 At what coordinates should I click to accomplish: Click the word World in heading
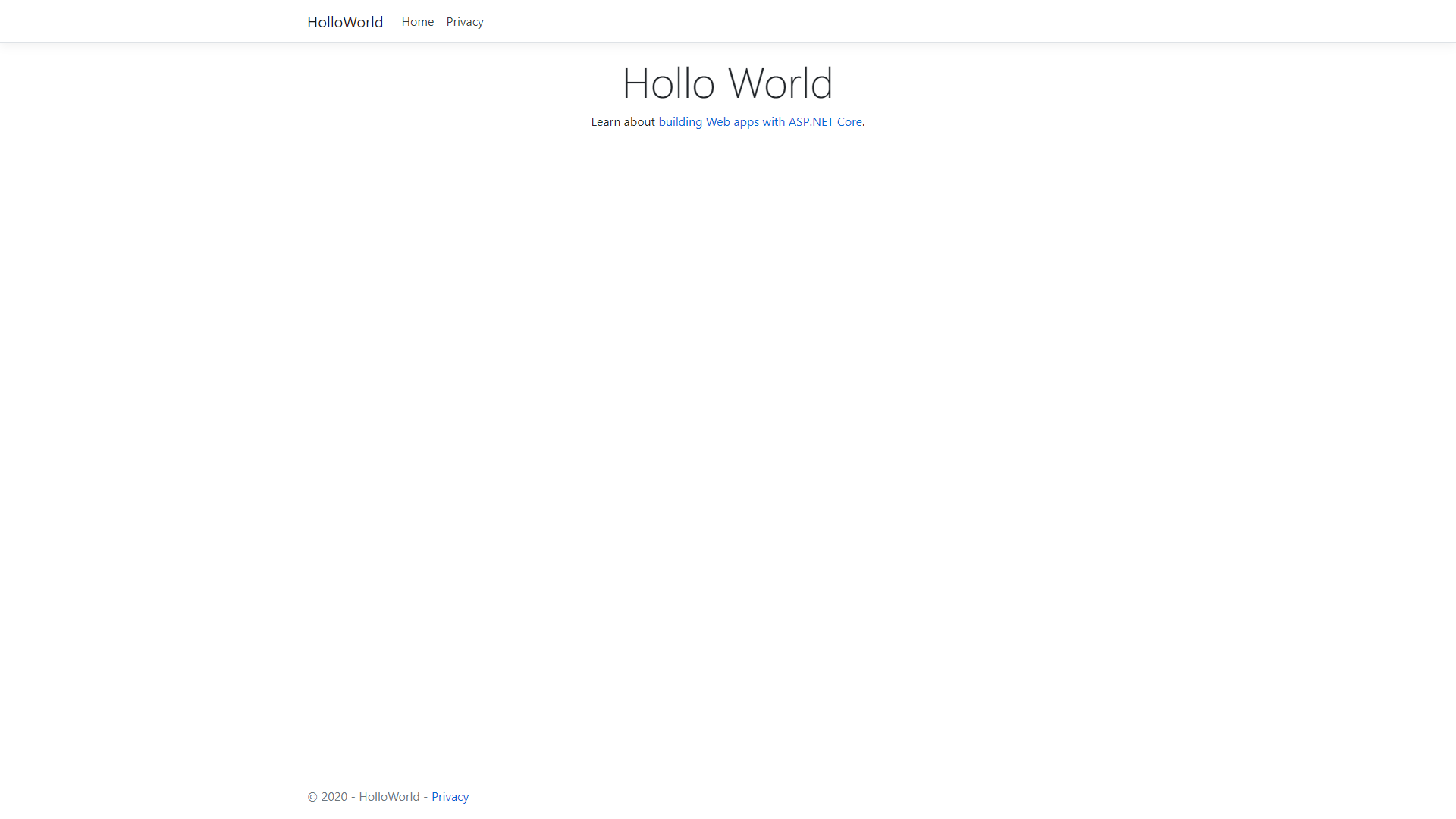780,83
